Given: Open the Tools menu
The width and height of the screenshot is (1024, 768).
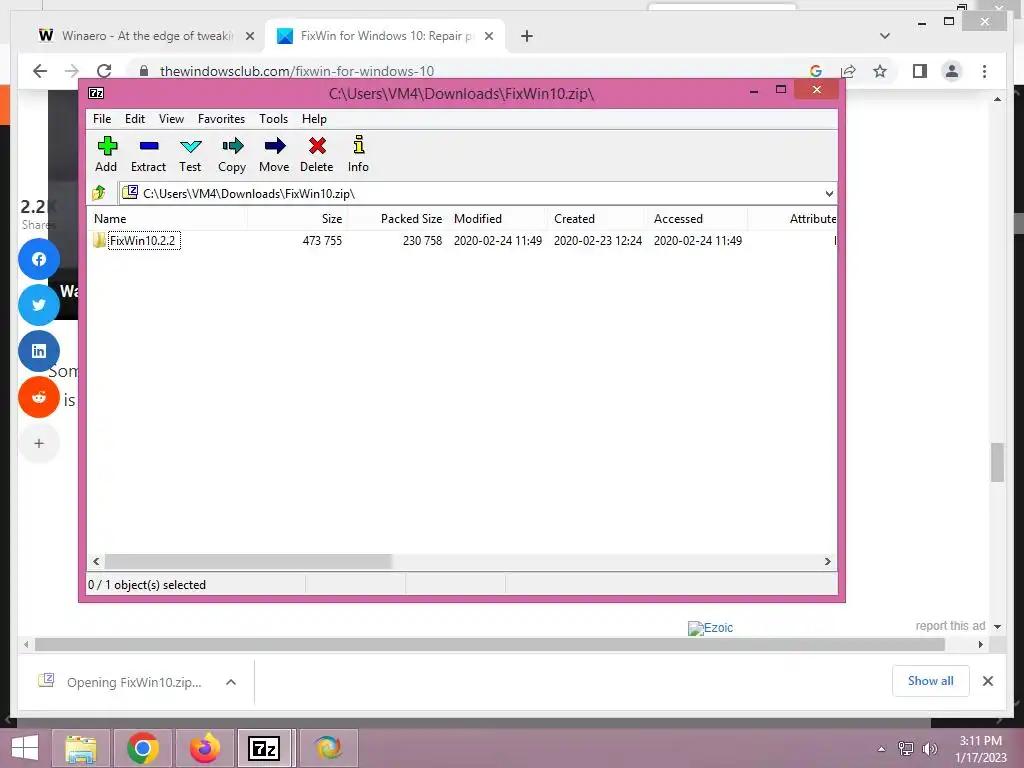Looking at the screenshot, I should pos(274,119).
